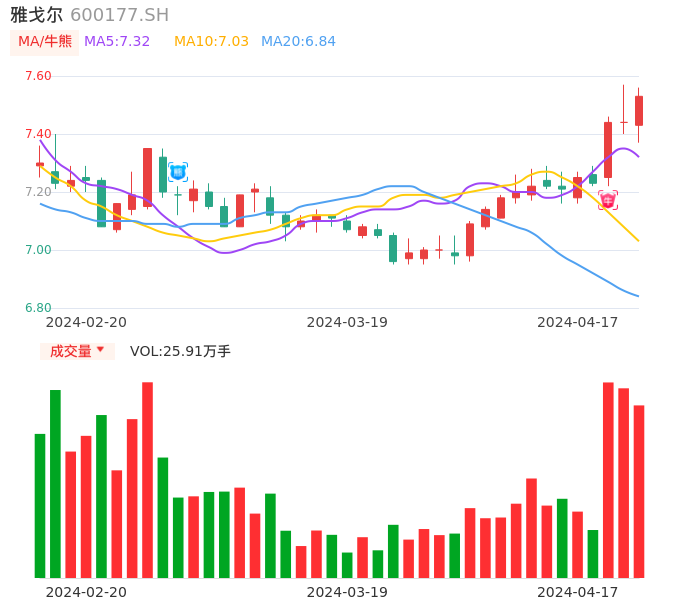Click the VOL 25.91万手 readout
Screen dimensions: 686x606
point(180,351)
